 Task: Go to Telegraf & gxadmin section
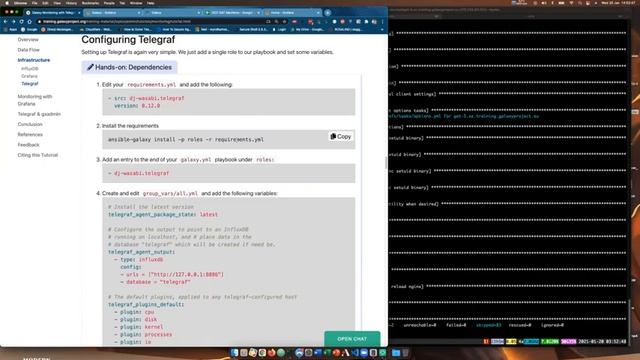39,114
